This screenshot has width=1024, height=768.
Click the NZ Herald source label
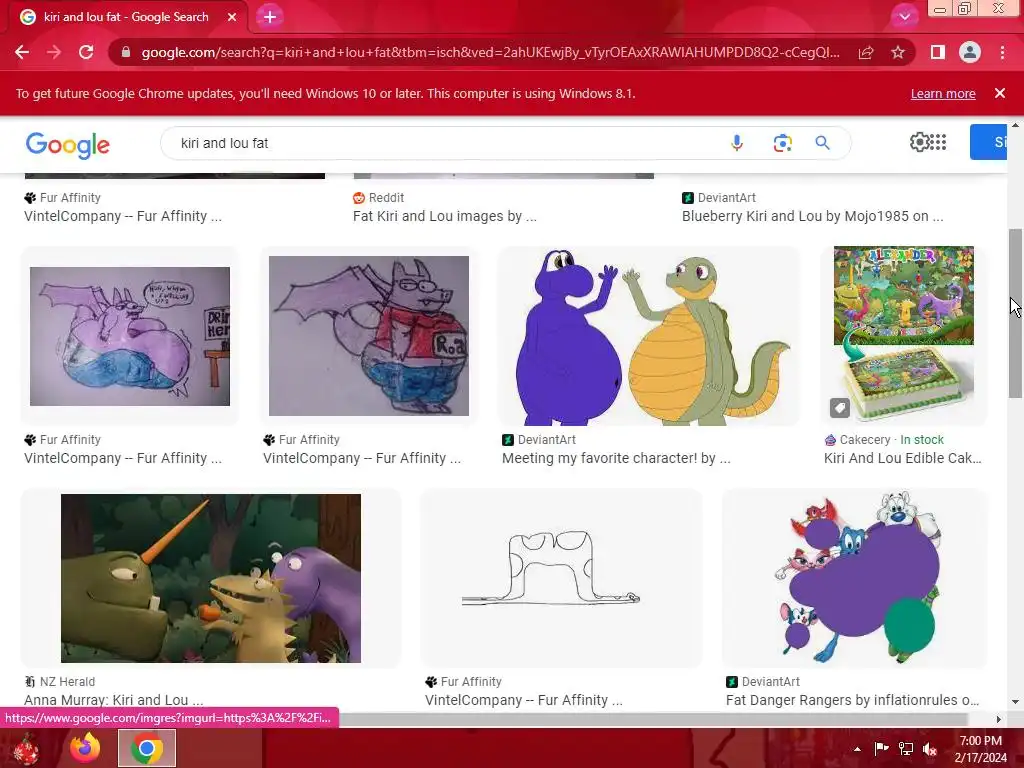click(67, 682)
